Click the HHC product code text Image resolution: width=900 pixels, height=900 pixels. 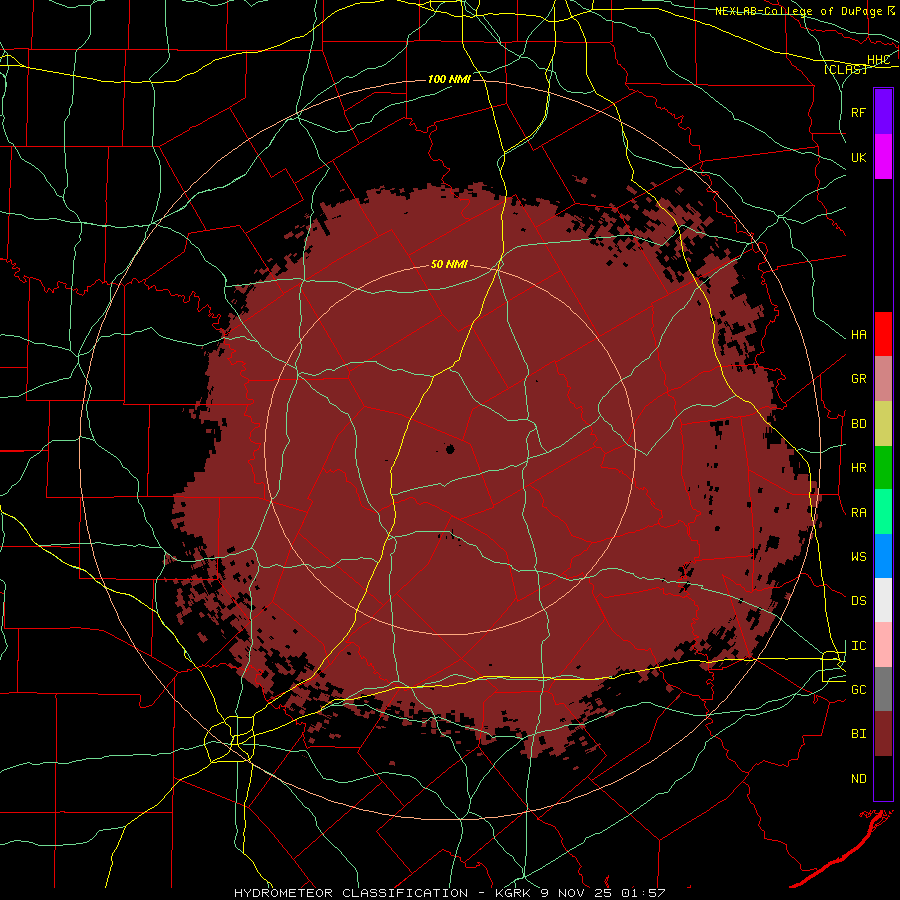click(878, 60)
